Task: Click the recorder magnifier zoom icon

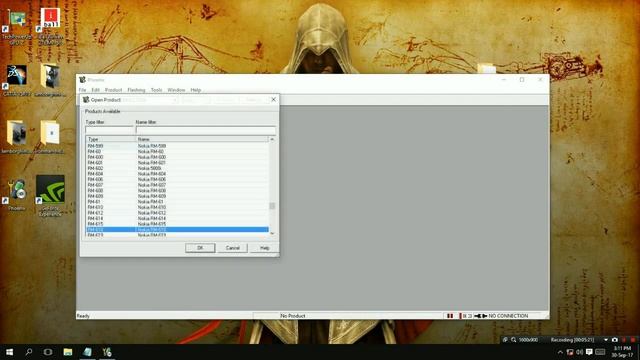Action: 513,340
